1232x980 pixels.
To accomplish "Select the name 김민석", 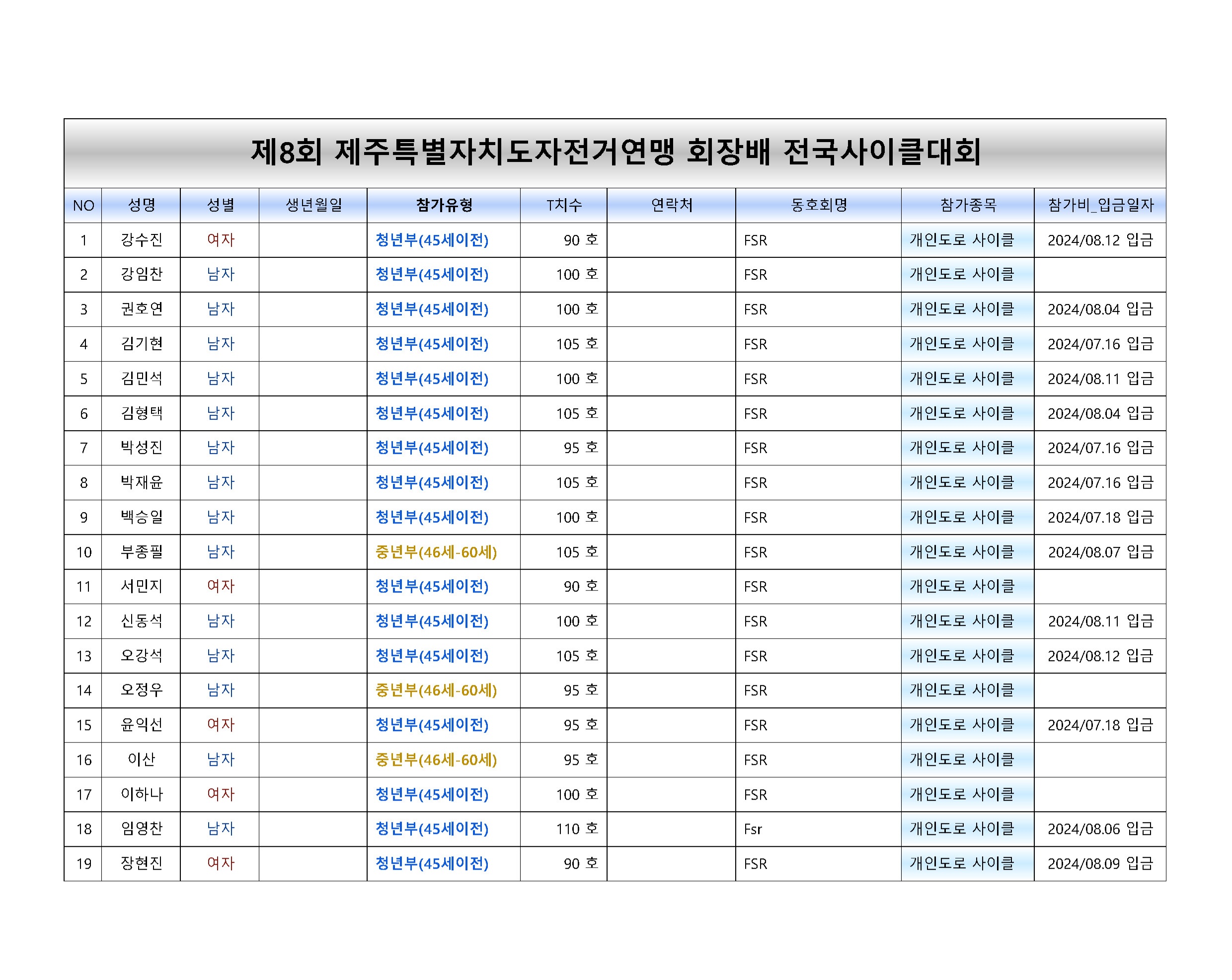I will [141, 379].
